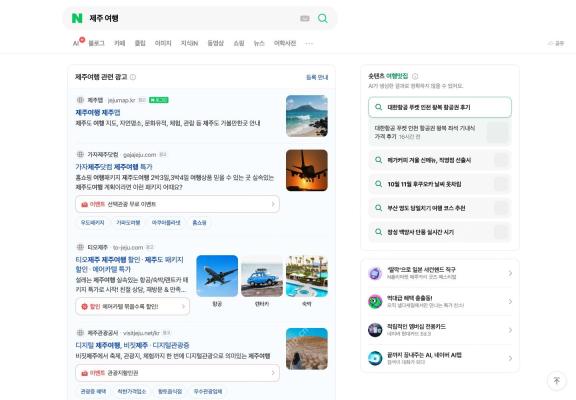Click the globe icon next to visitjeju.net

[80, 333]
